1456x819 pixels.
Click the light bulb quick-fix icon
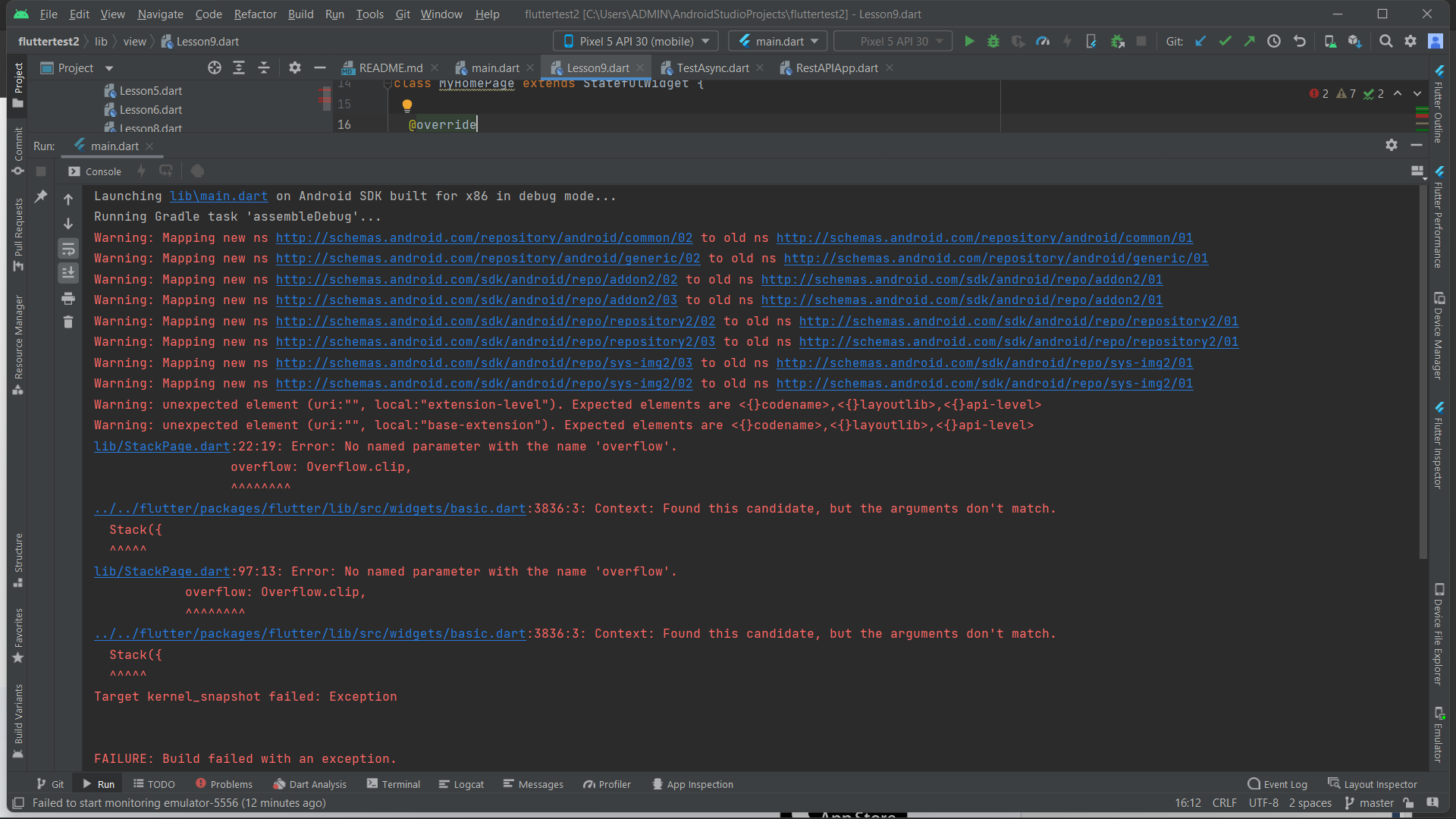coord(407,105)
